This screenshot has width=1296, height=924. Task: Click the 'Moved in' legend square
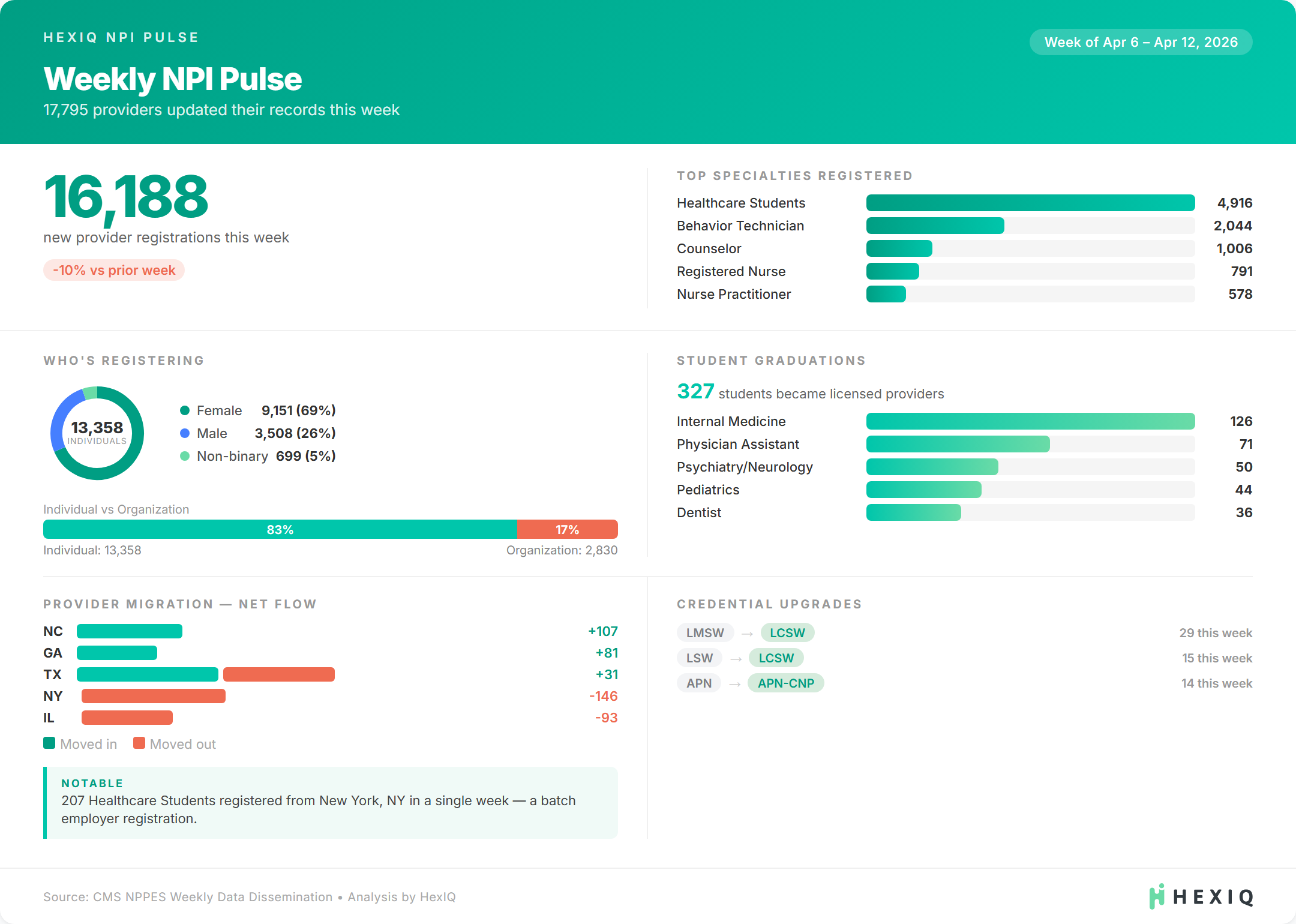tap(49, 744)
